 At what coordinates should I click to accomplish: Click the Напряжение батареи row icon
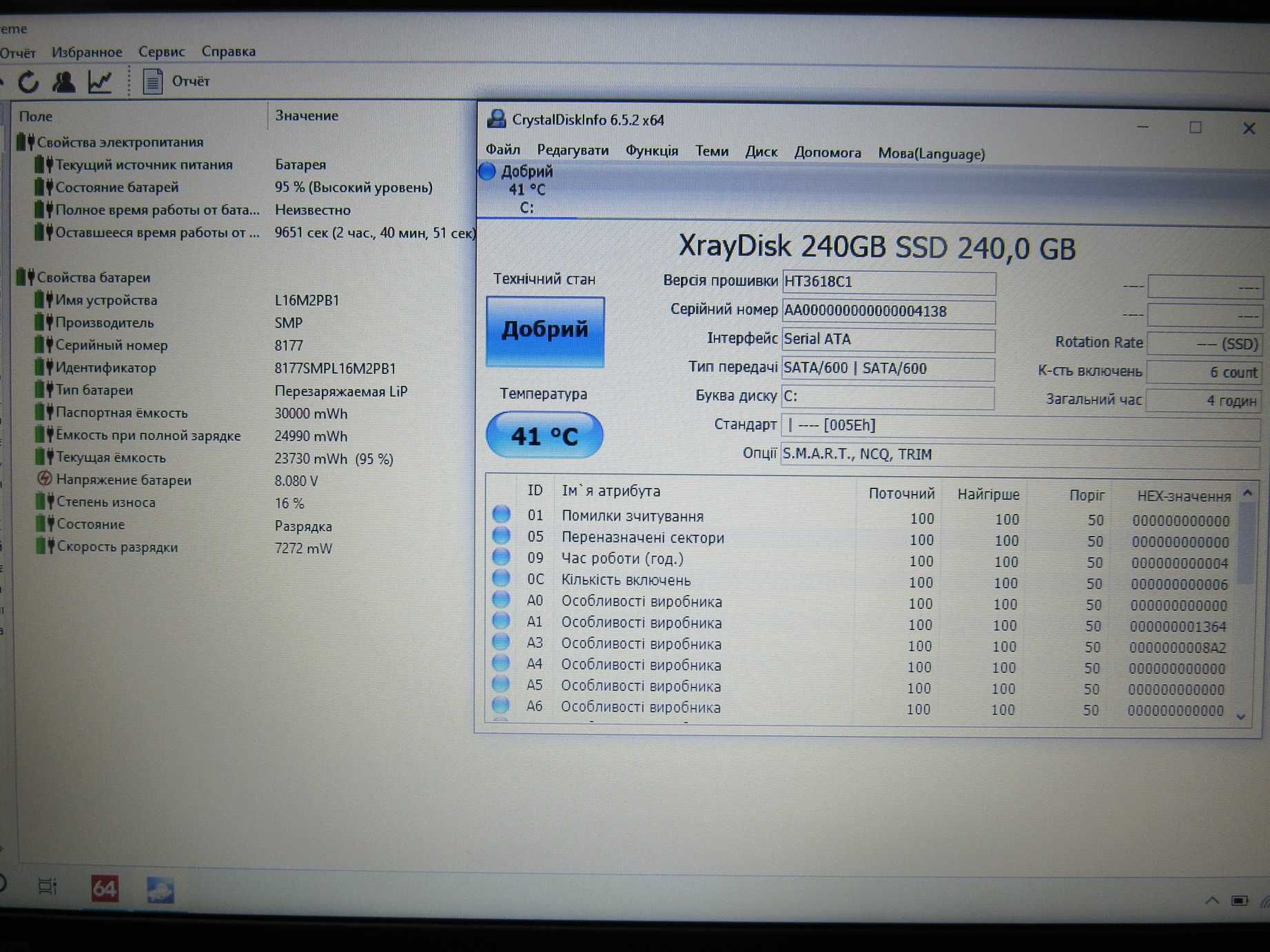pos(44,479)
